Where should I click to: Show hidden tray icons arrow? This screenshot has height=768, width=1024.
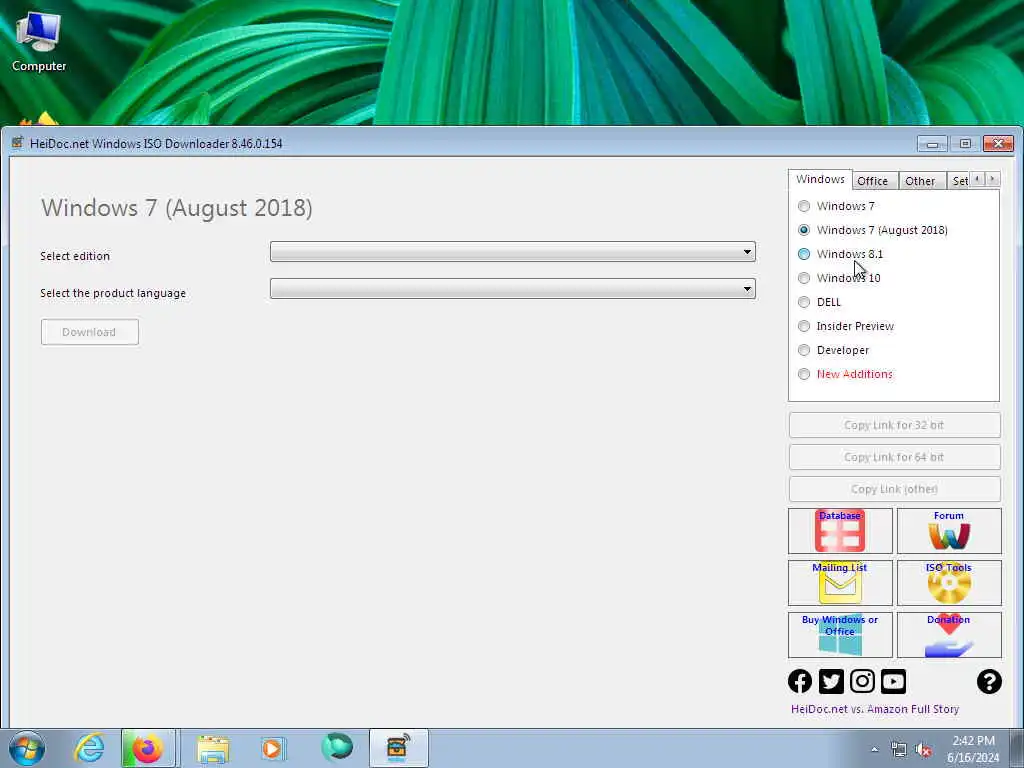(874, 750)
